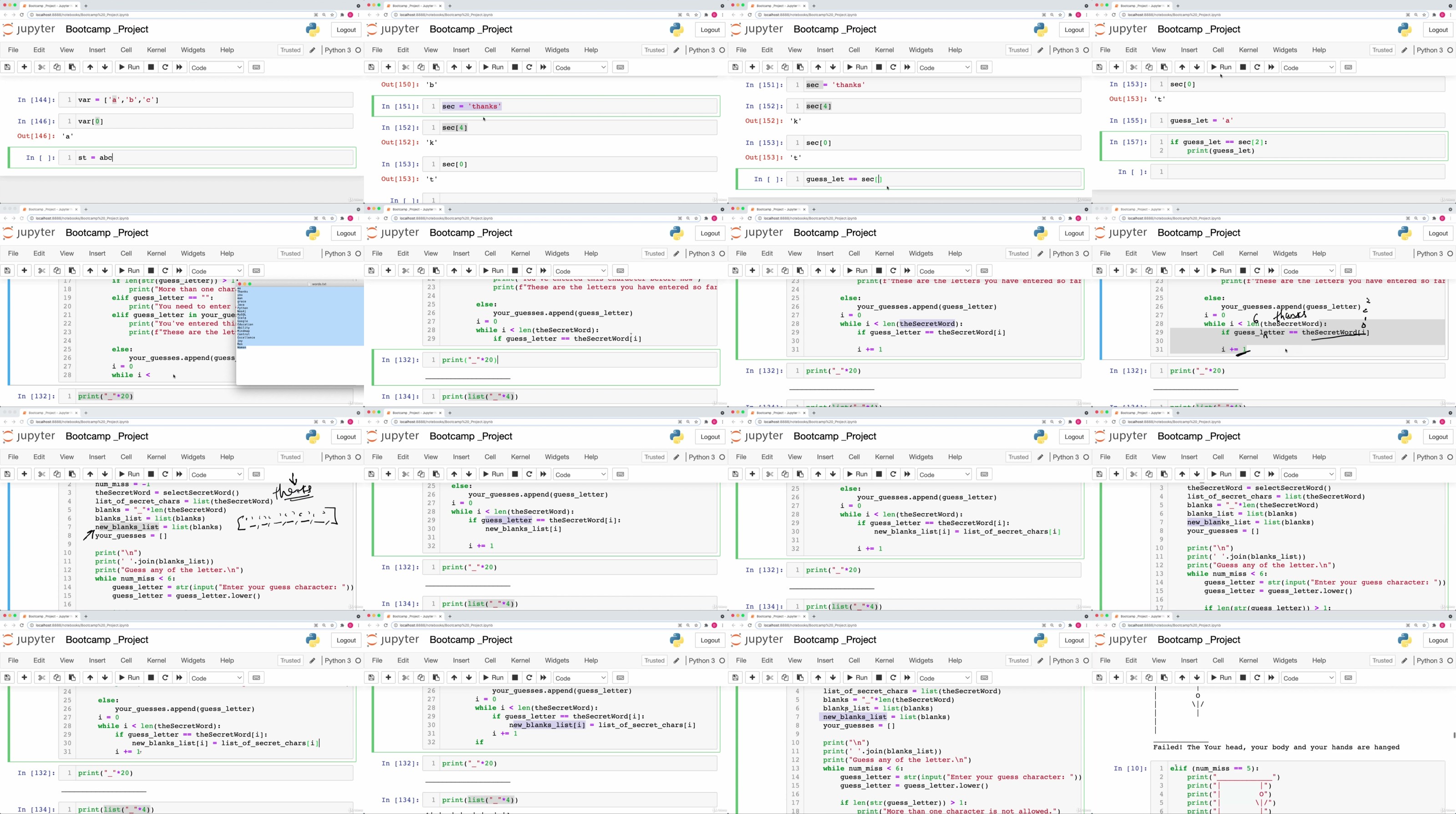
Task: Open Kernel menu in pane containing 'st = abc'
Action: (x=156, y=50)
